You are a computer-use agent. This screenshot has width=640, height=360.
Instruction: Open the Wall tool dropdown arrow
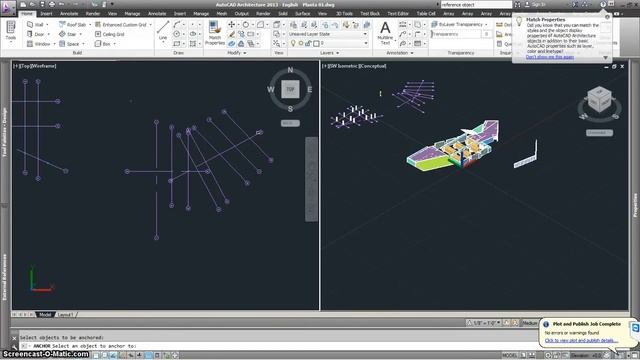[x=47, y=24]
